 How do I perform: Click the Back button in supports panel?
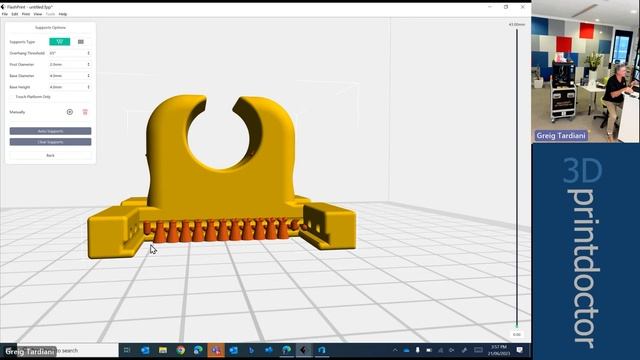(51, 155)
